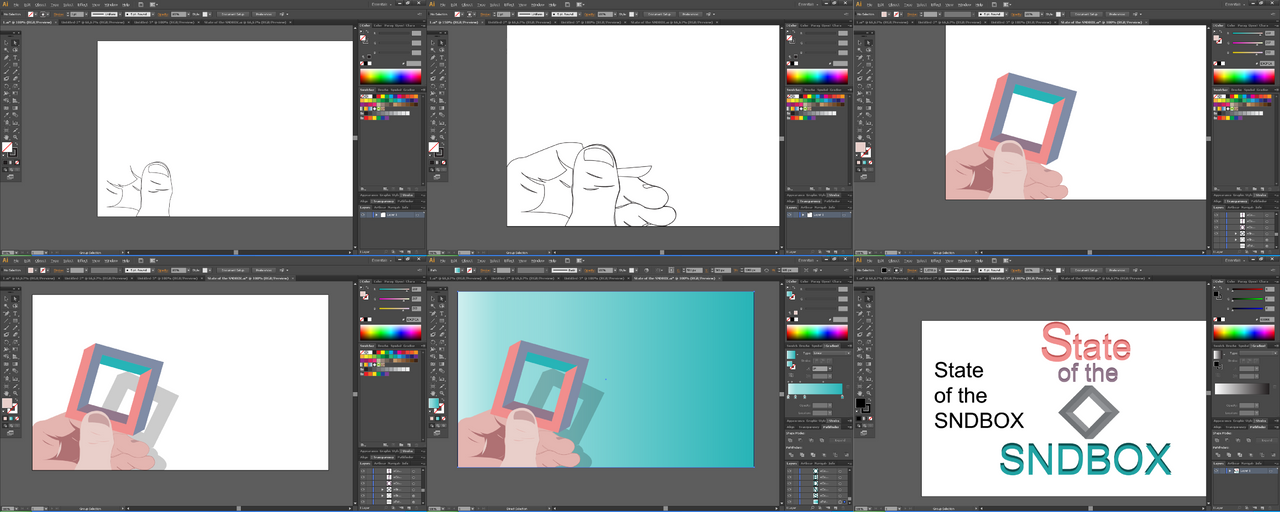The height and width of the screenshot is (512, 1280).
Task: Pick the Pen tool in thumb-only sketch window
Action: coord(6,57)
